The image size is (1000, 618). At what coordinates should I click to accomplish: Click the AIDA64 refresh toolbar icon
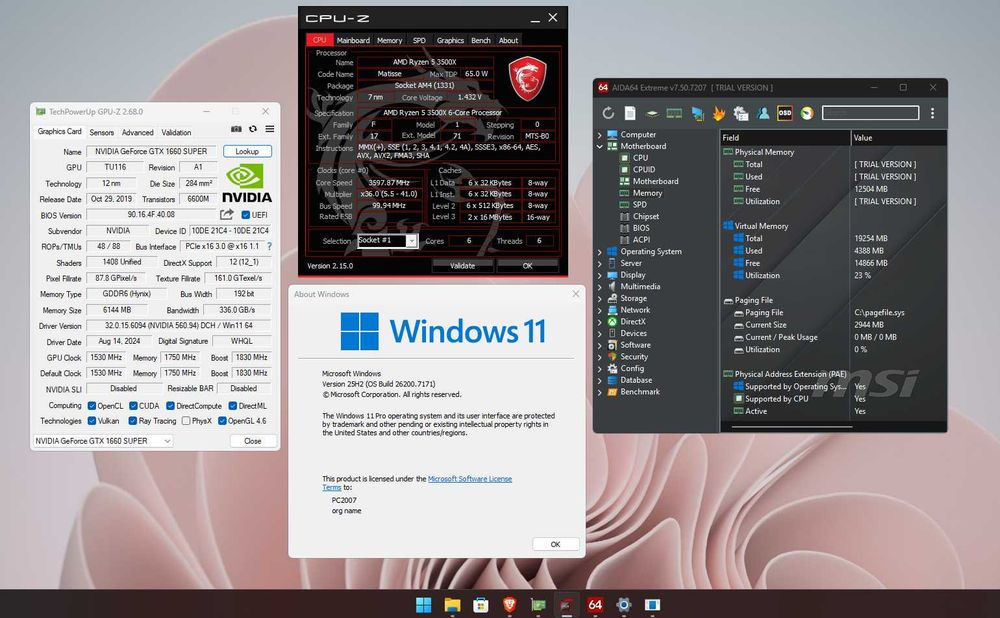pyautogui.click(x=608, y=113)
